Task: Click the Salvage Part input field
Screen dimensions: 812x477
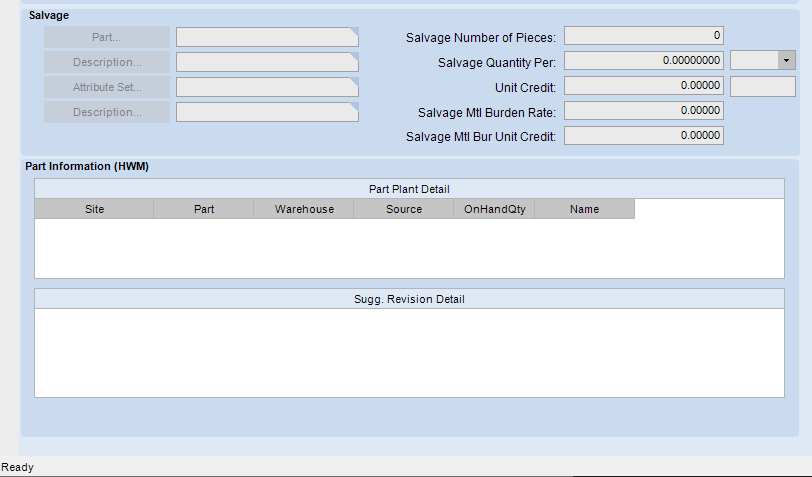Action: pyautogui.click(x=267, y=37)
